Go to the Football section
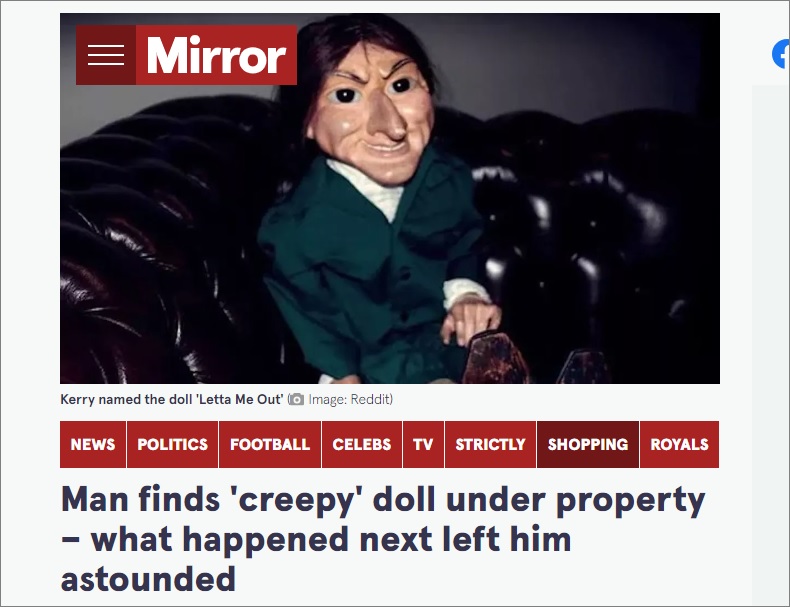The image size is (790, 607). click(x=270, y=444)
